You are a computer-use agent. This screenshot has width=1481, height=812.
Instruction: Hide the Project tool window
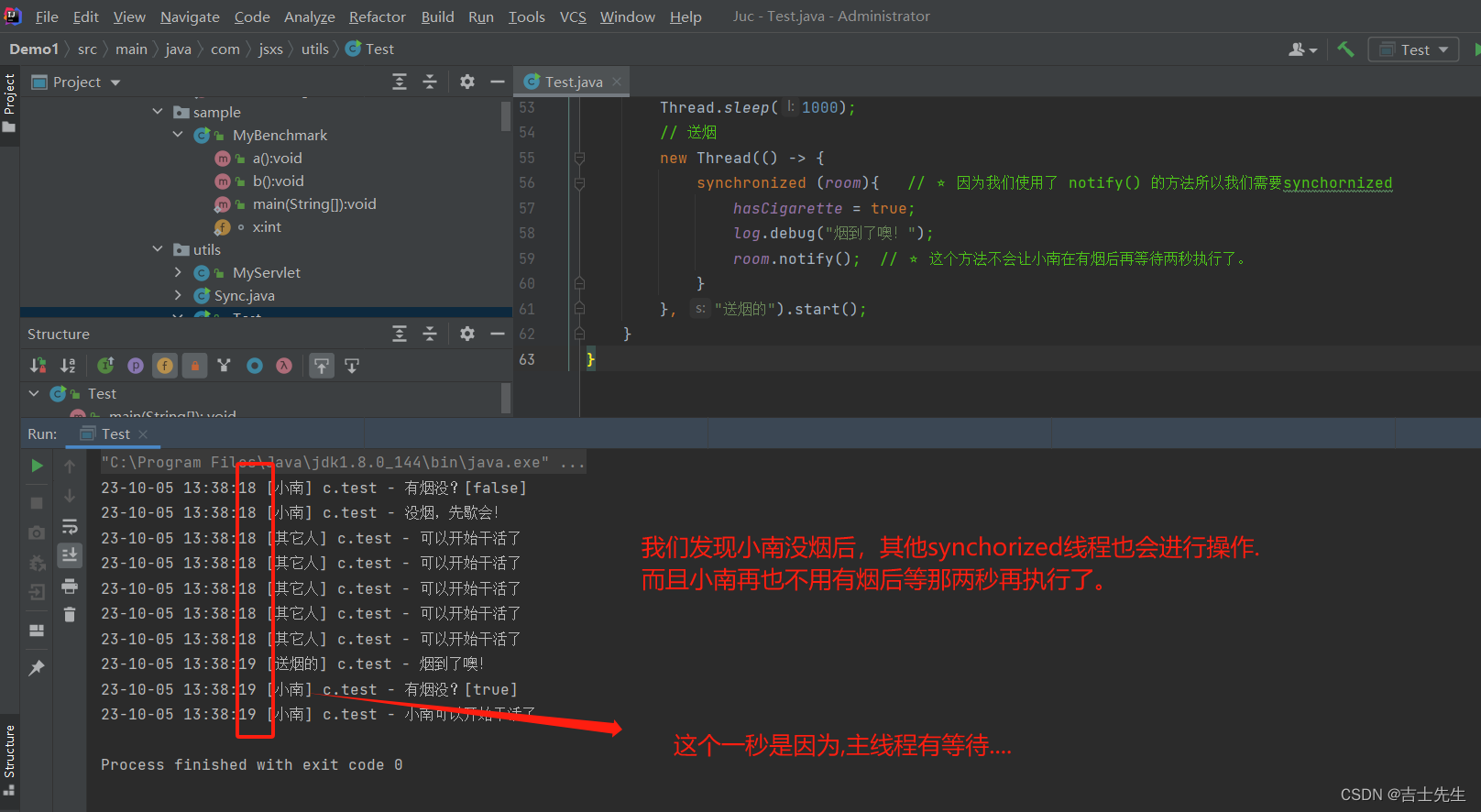[498, 82]
